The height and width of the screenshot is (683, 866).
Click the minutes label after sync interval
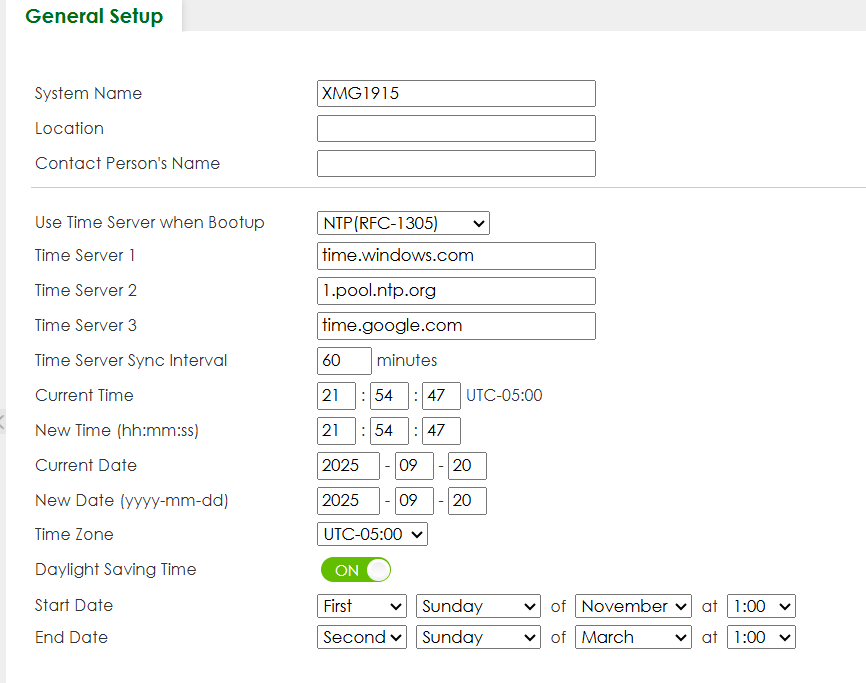tap(407, 361)
